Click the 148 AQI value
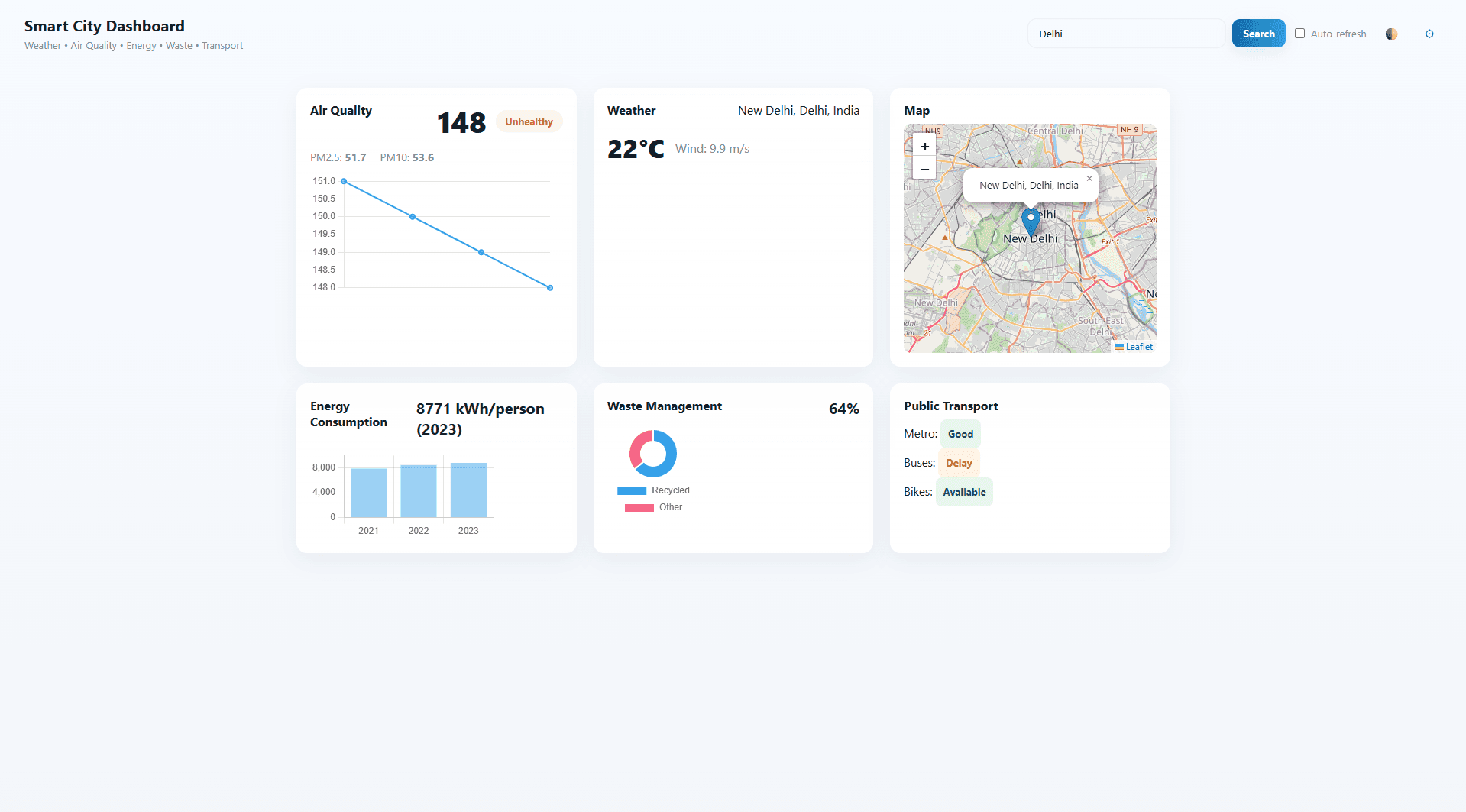The height and width of the screenshot is (812, 1466). (x=461, y=123)
